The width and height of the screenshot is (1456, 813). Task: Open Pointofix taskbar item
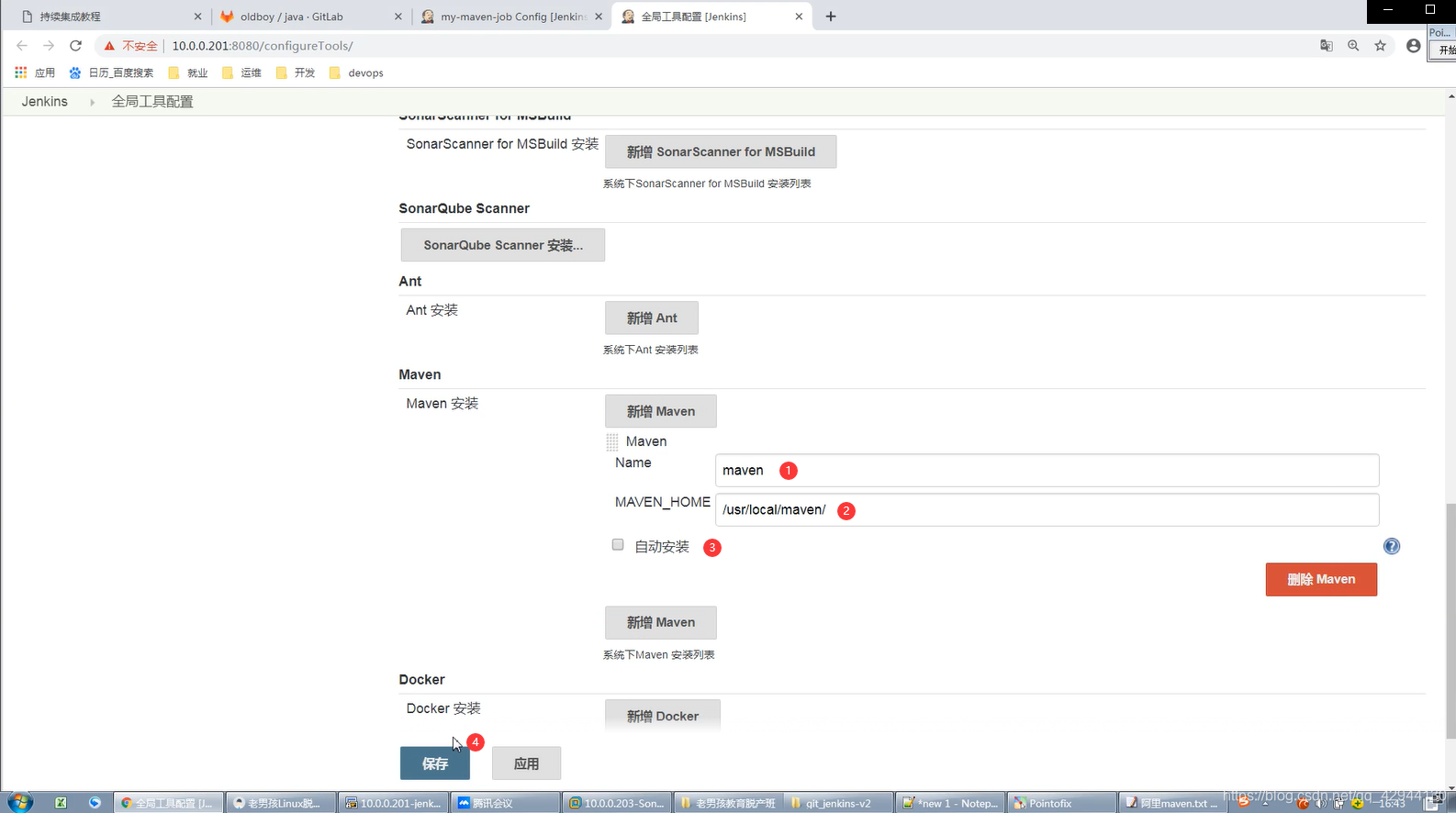tap(1062, 803)
